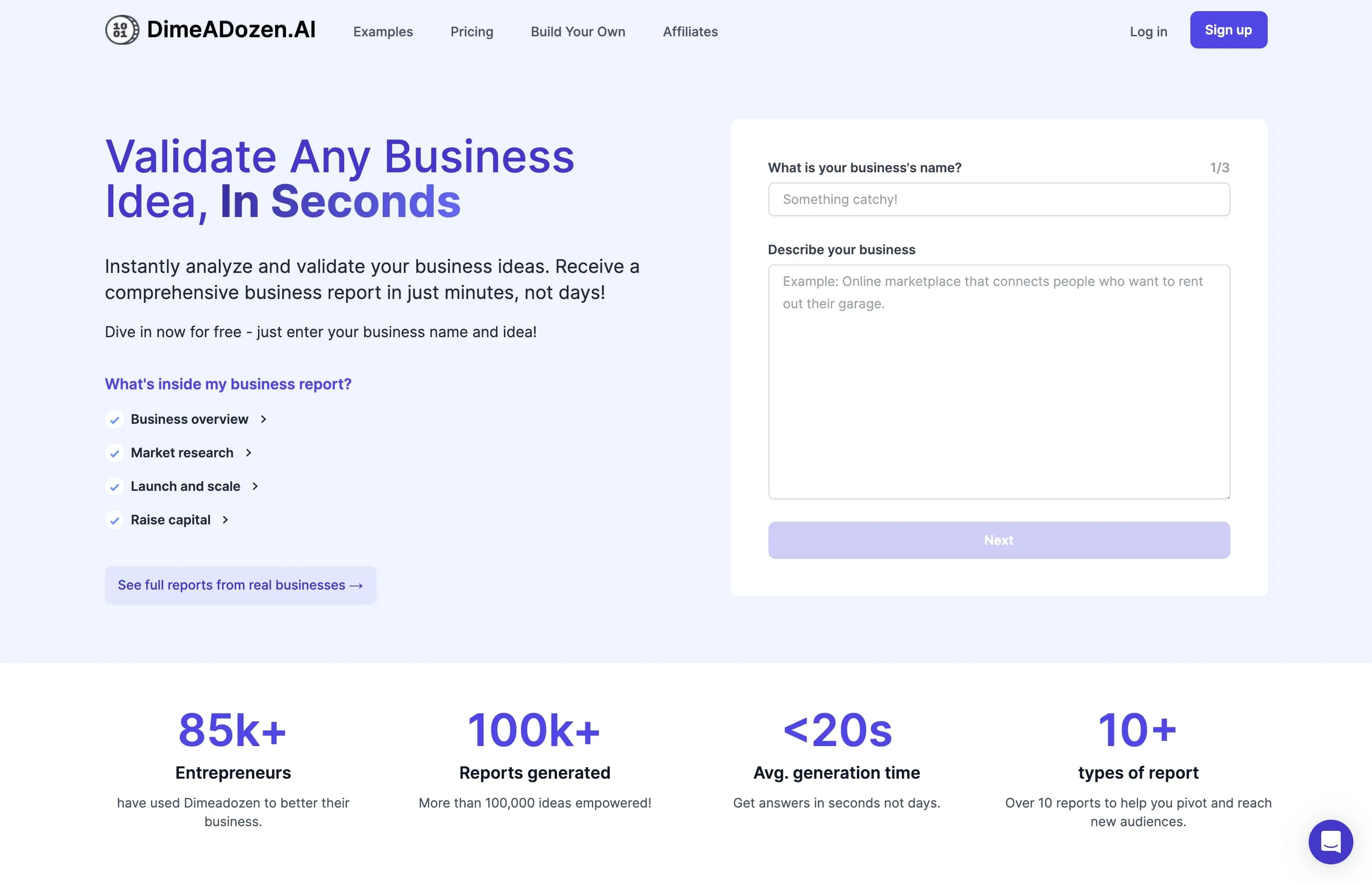The image size is (1372, 883).
Task: Toggle the checkmark next to Business overview
Action: pos(115,418)
